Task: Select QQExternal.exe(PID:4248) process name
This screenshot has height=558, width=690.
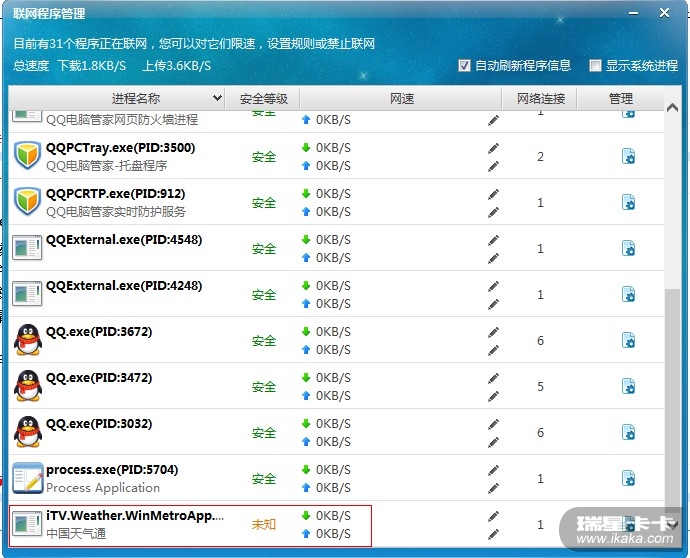Action: pos(124,286)
